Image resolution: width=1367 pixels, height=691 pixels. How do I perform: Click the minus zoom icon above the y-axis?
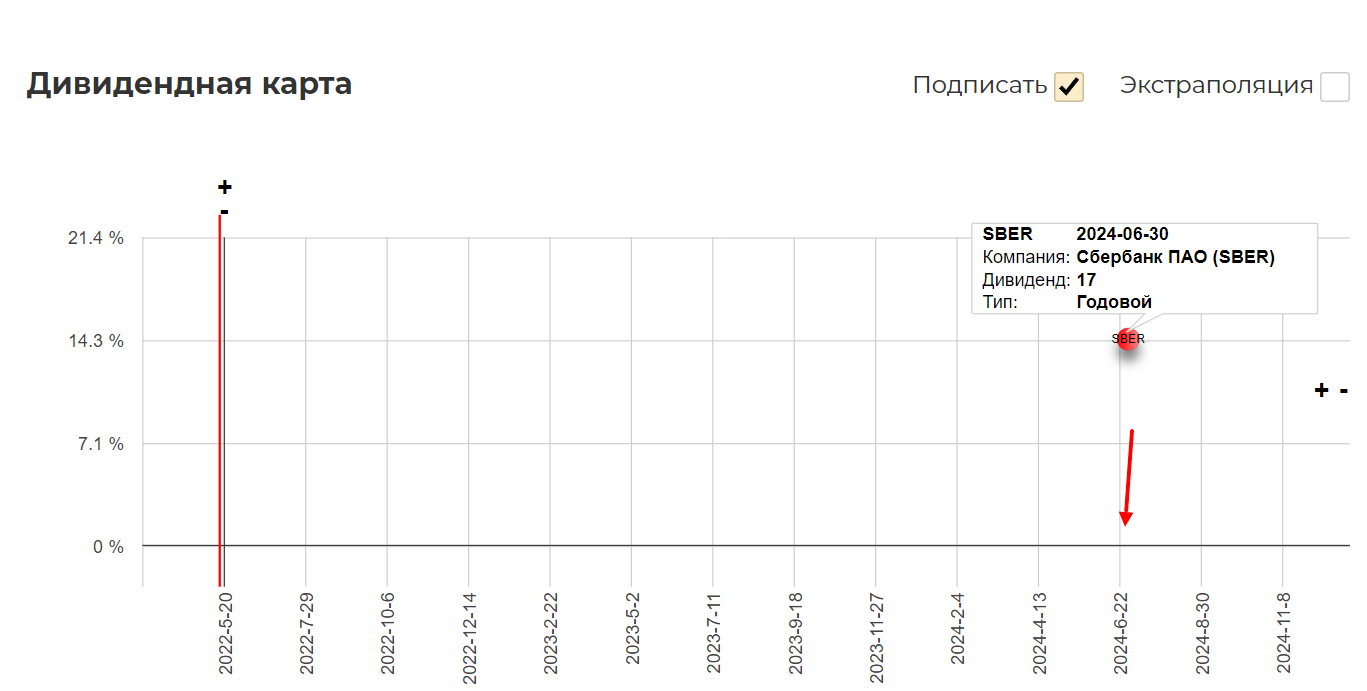point(225,211)
